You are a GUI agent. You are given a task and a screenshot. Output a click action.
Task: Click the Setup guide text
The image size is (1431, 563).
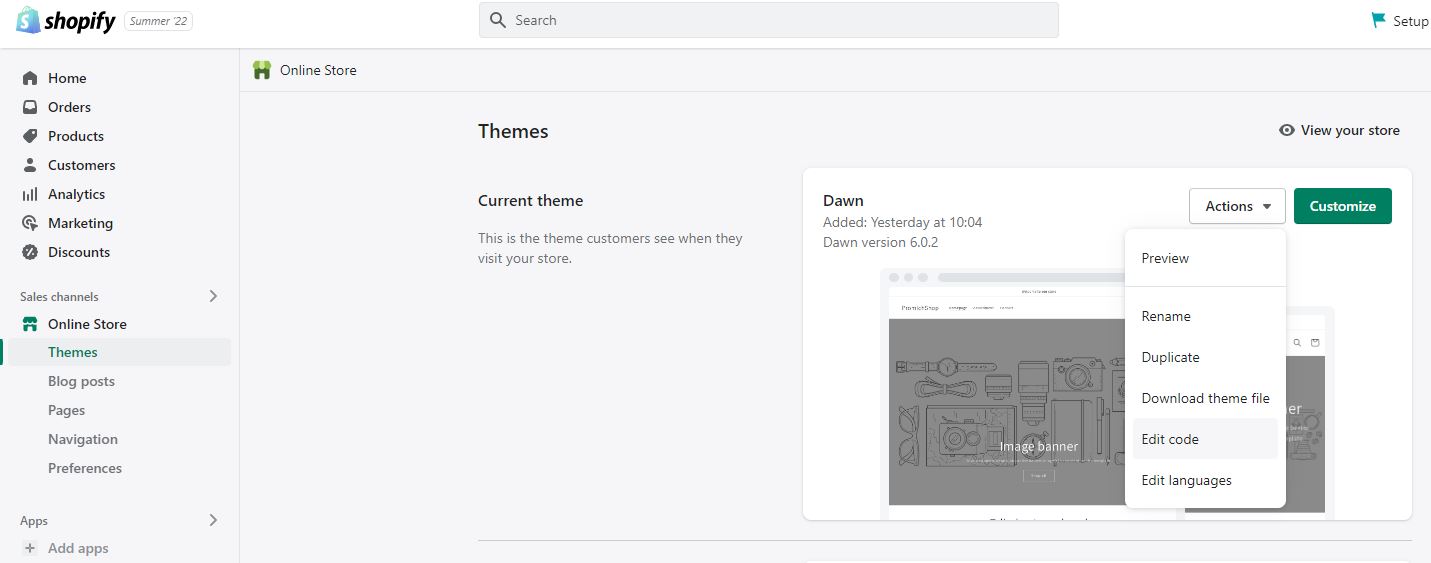(x=1411, y=21)
